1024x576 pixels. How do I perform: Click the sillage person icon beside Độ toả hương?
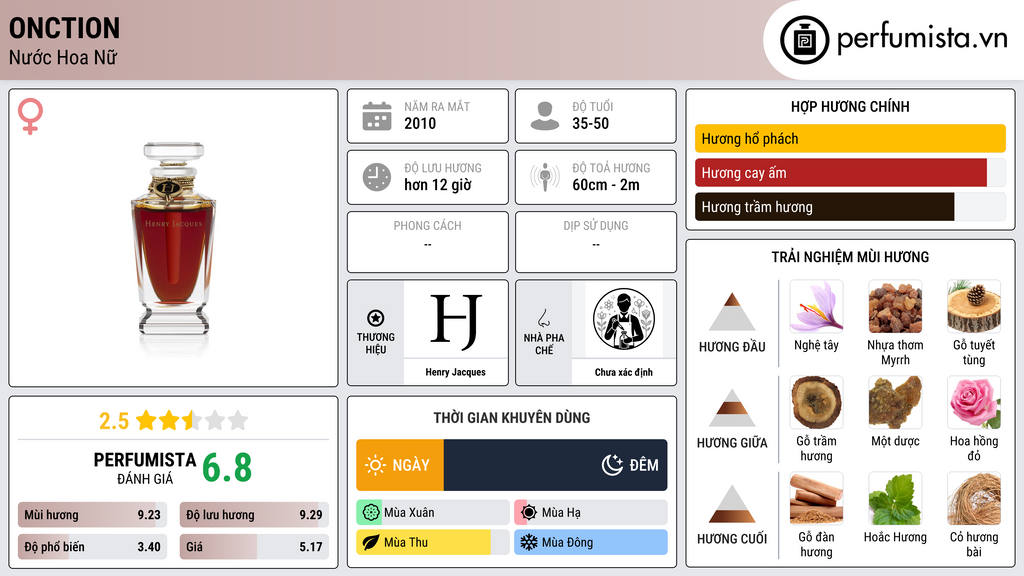click(545, 177)
